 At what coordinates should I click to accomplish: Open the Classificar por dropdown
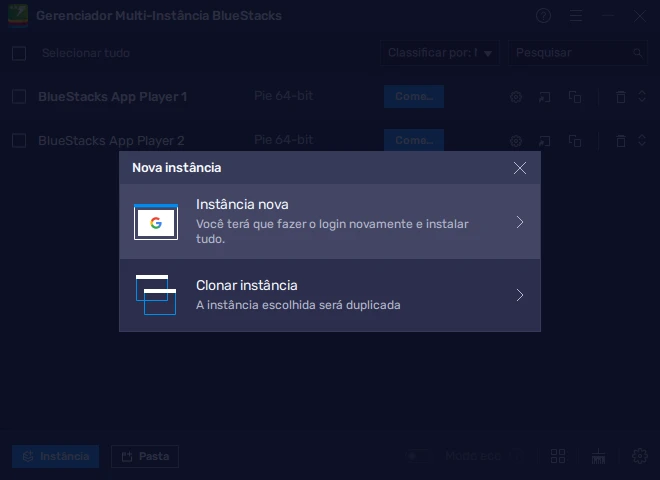440,53
